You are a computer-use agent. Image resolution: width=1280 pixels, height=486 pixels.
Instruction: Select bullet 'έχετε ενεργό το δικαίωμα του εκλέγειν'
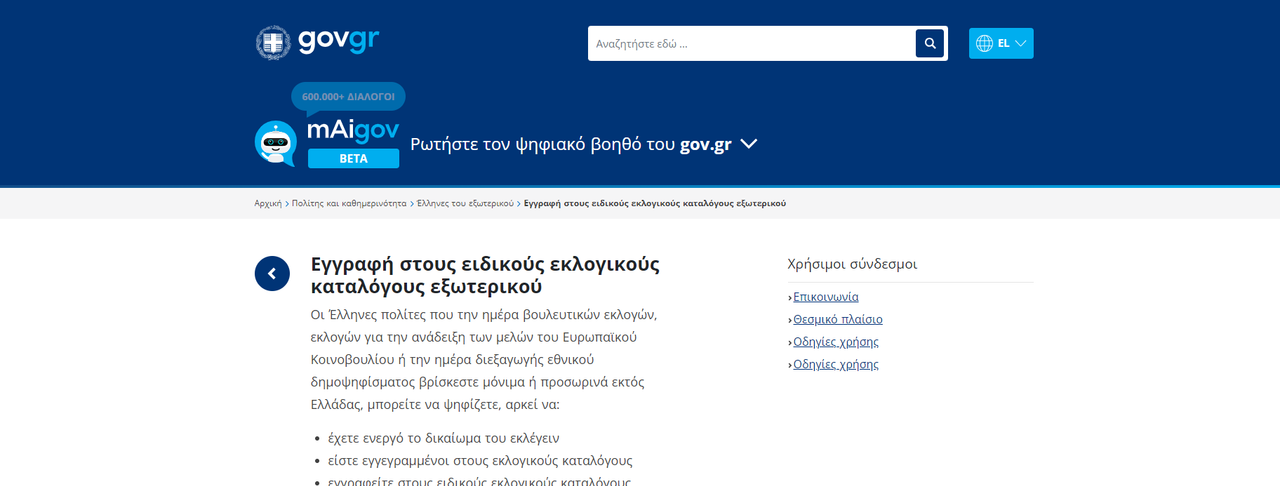444,438
